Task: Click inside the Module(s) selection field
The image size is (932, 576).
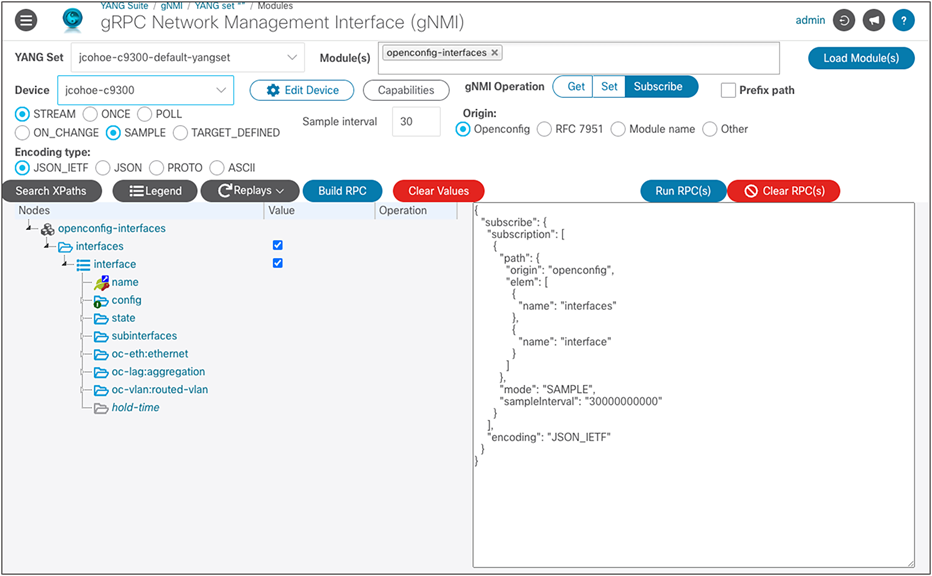Action: click(x=579, y=58)
